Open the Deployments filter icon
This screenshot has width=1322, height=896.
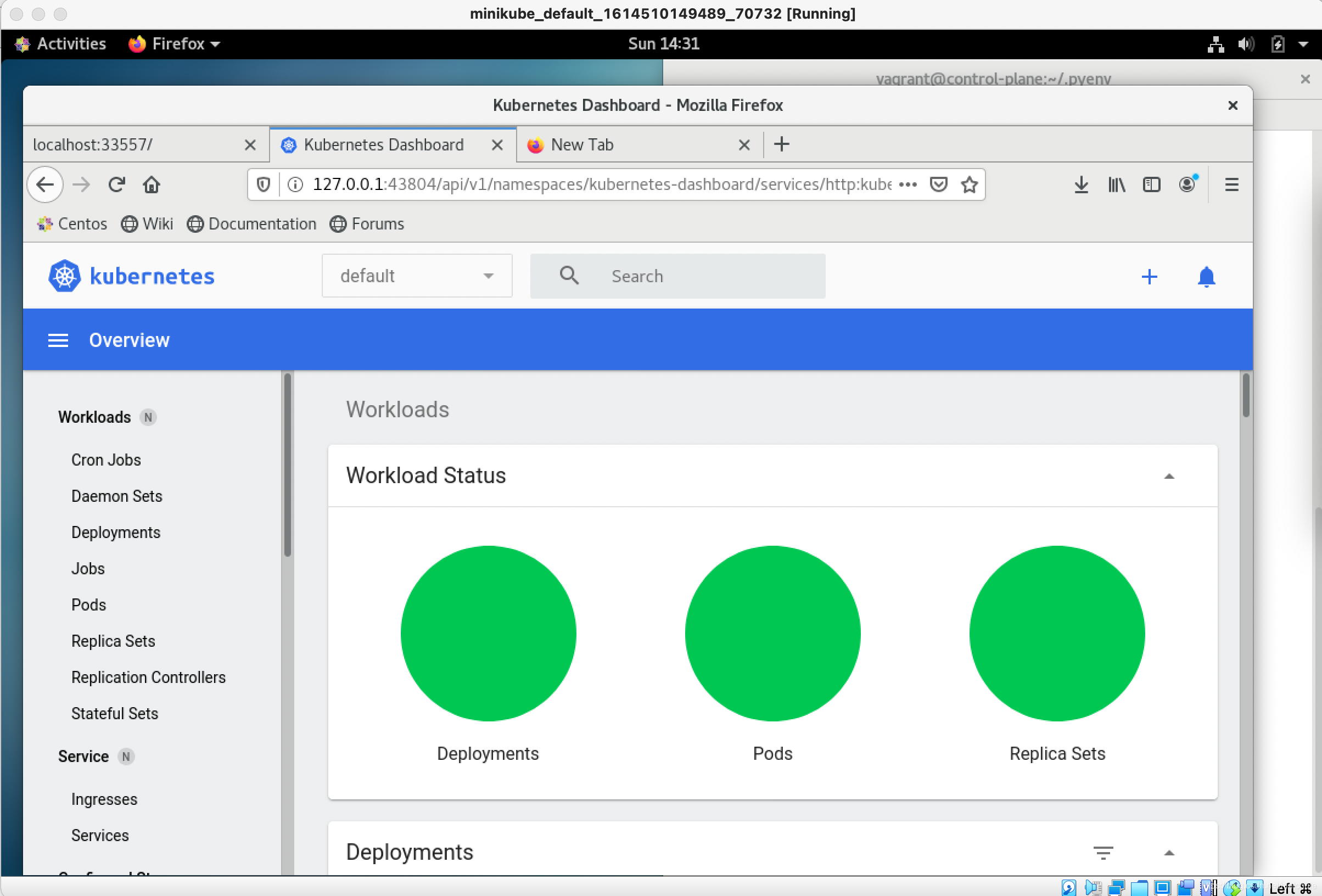1103,852
